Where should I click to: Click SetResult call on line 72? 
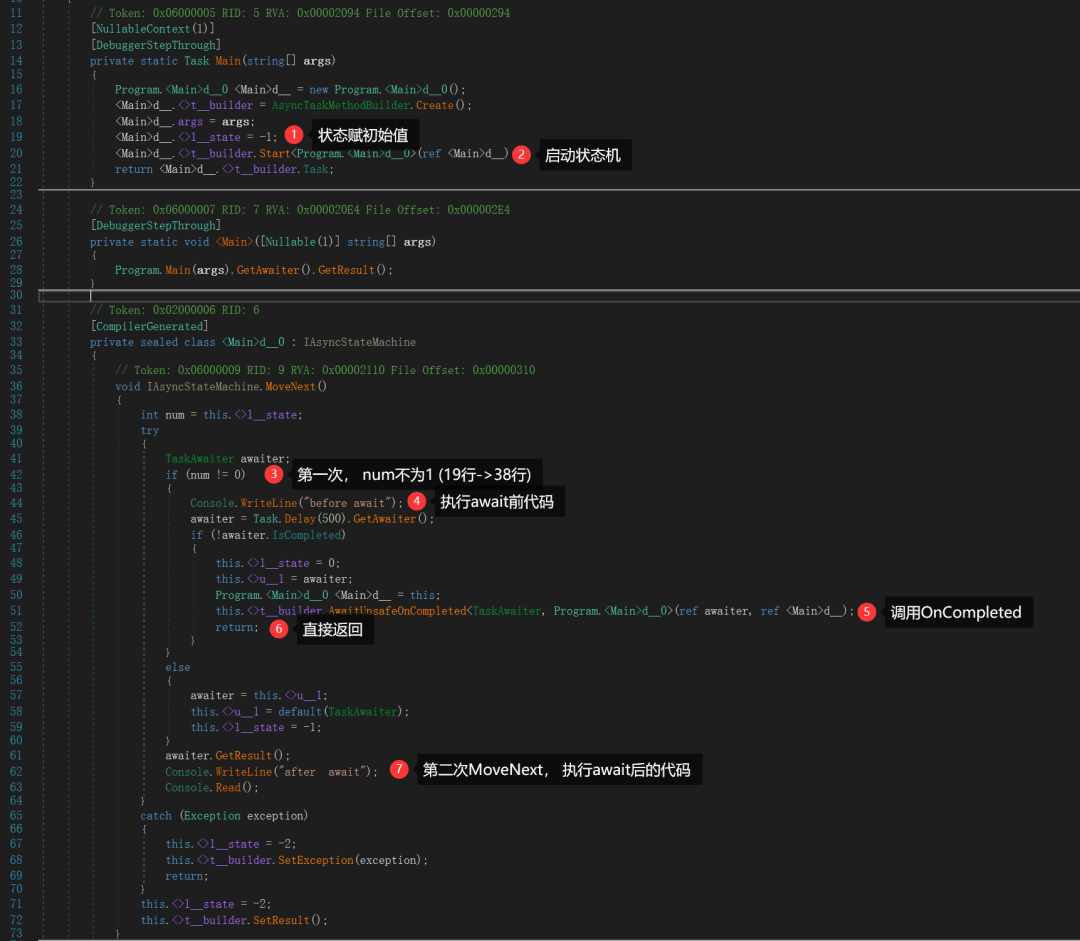(281, 920)
